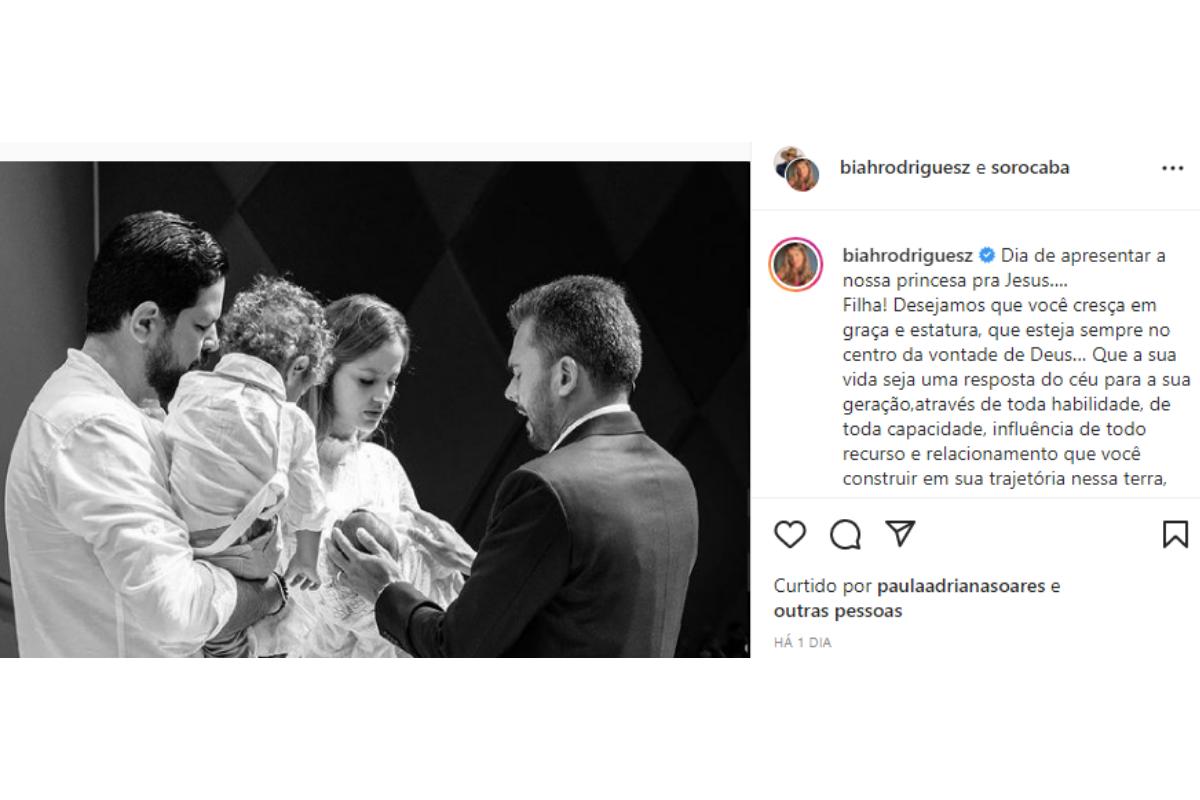
Task: Like the post with the heart icon
Action: pos(790,535)
